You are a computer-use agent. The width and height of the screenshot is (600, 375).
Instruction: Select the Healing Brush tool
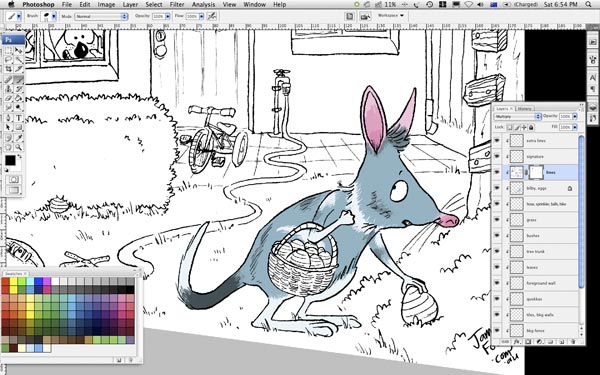point(8,80)
